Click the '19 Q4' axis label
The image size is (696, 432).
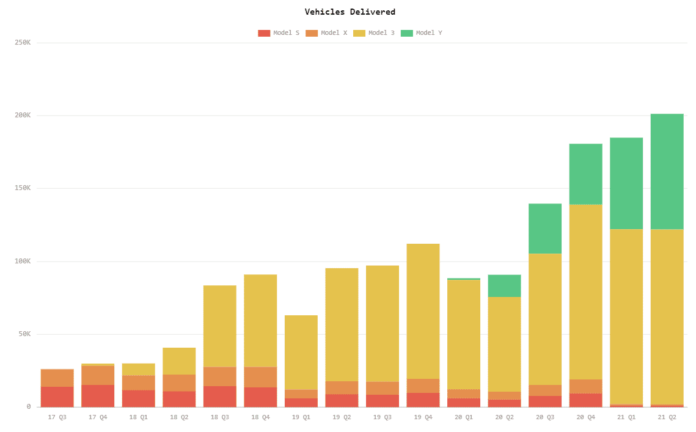click(423, 417)
